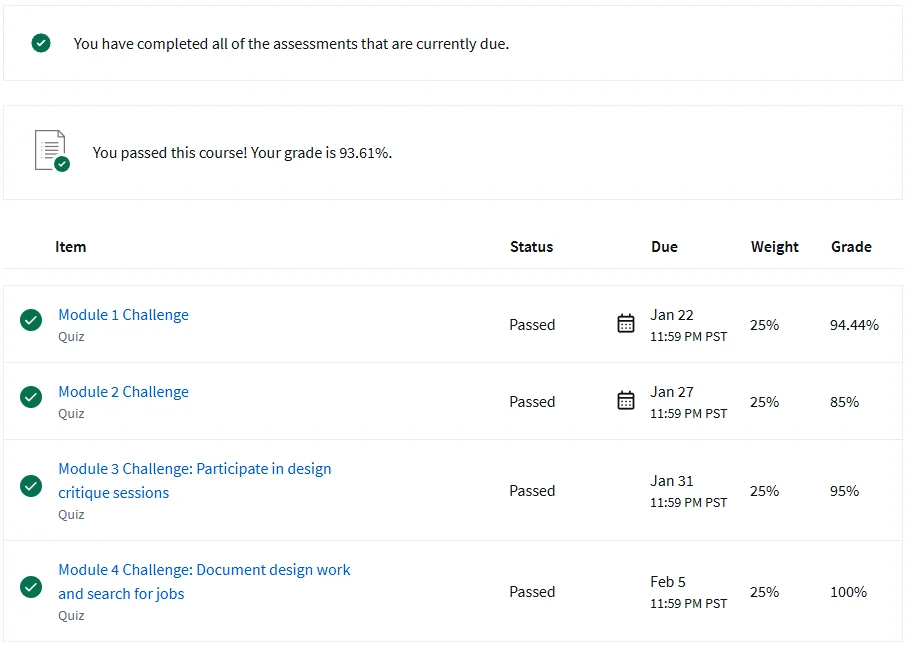908x646 pixels.
Task: Click the assessments completed checkmark icon
Action: click(41, 43)
